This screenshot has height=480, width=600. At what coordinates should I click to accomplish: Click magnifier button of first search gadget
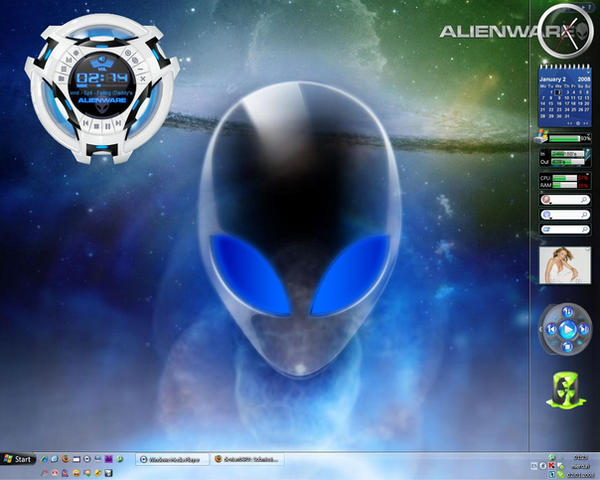tap(584, 199)
